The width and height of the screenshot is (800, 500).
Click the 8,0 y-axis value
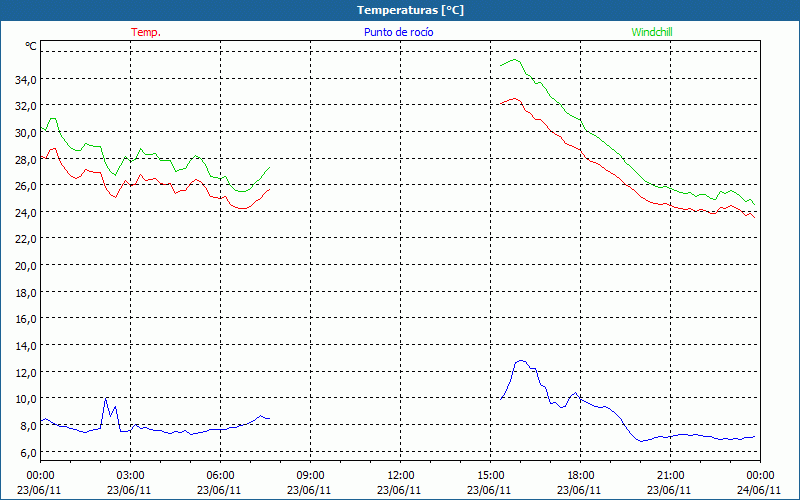click(x=28, y=425)
